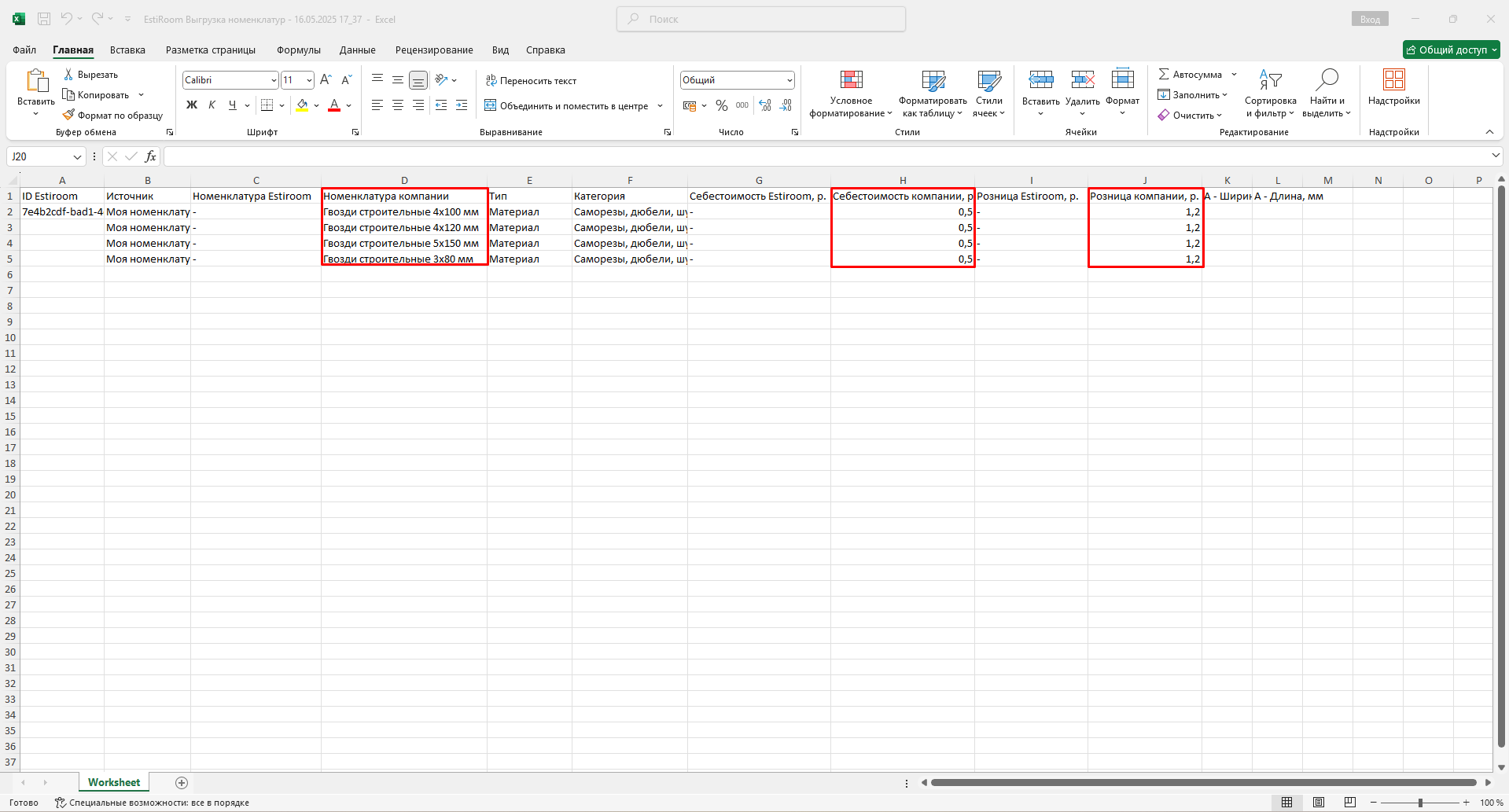Toggle italic formatting button
1509x812 pixels.
(212, 105)
